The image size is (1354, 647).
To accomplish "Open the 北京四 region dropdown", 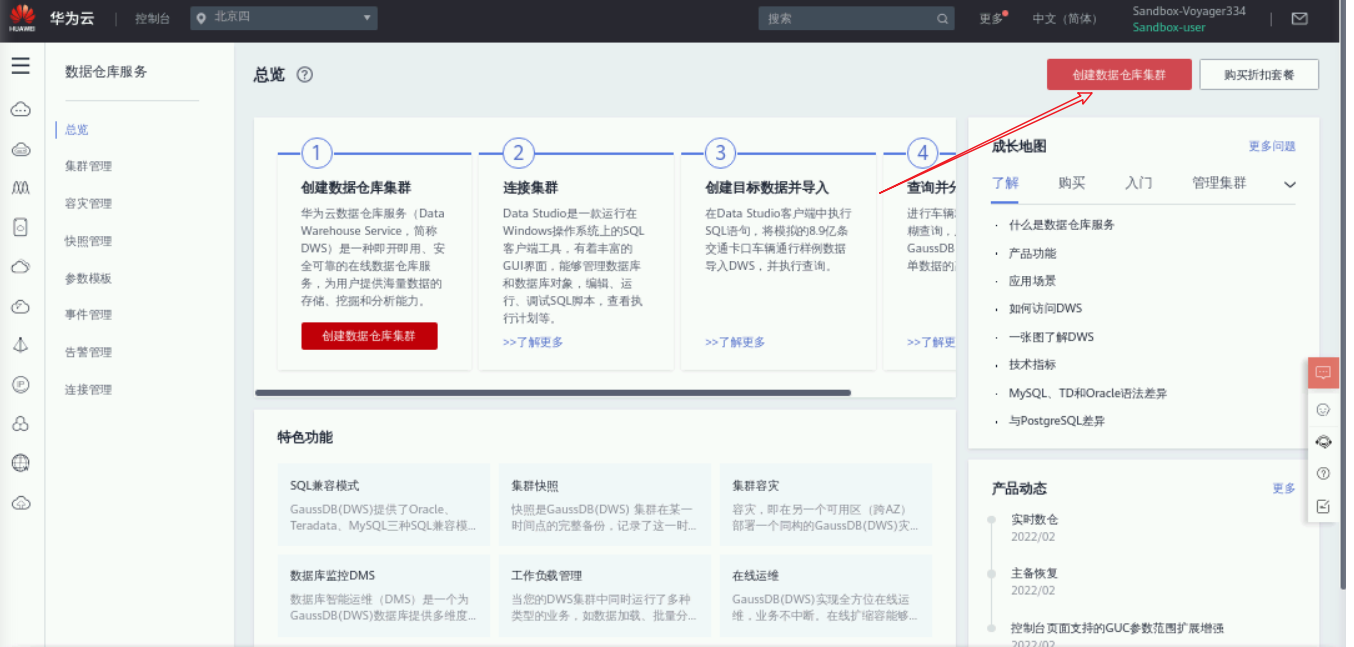I will point(284,18).
